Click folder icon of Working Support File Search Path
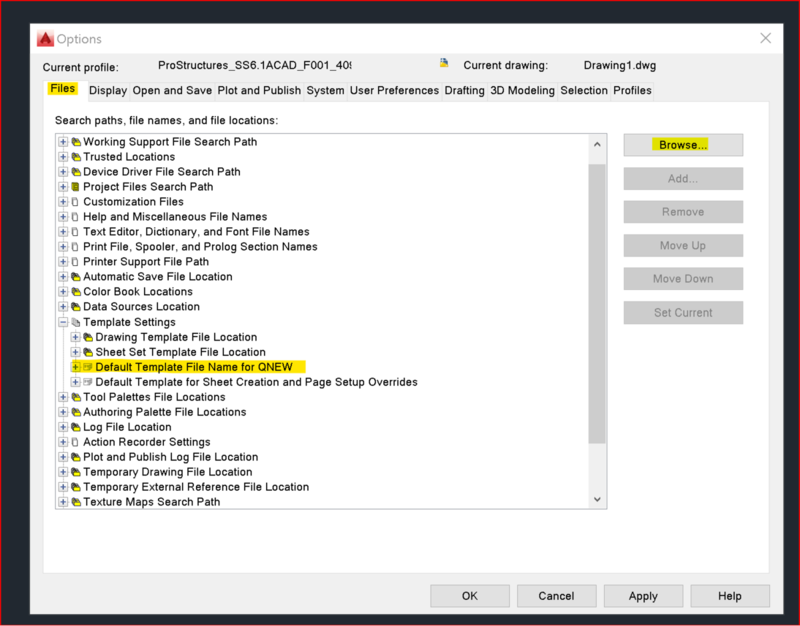 pos(76,142)
